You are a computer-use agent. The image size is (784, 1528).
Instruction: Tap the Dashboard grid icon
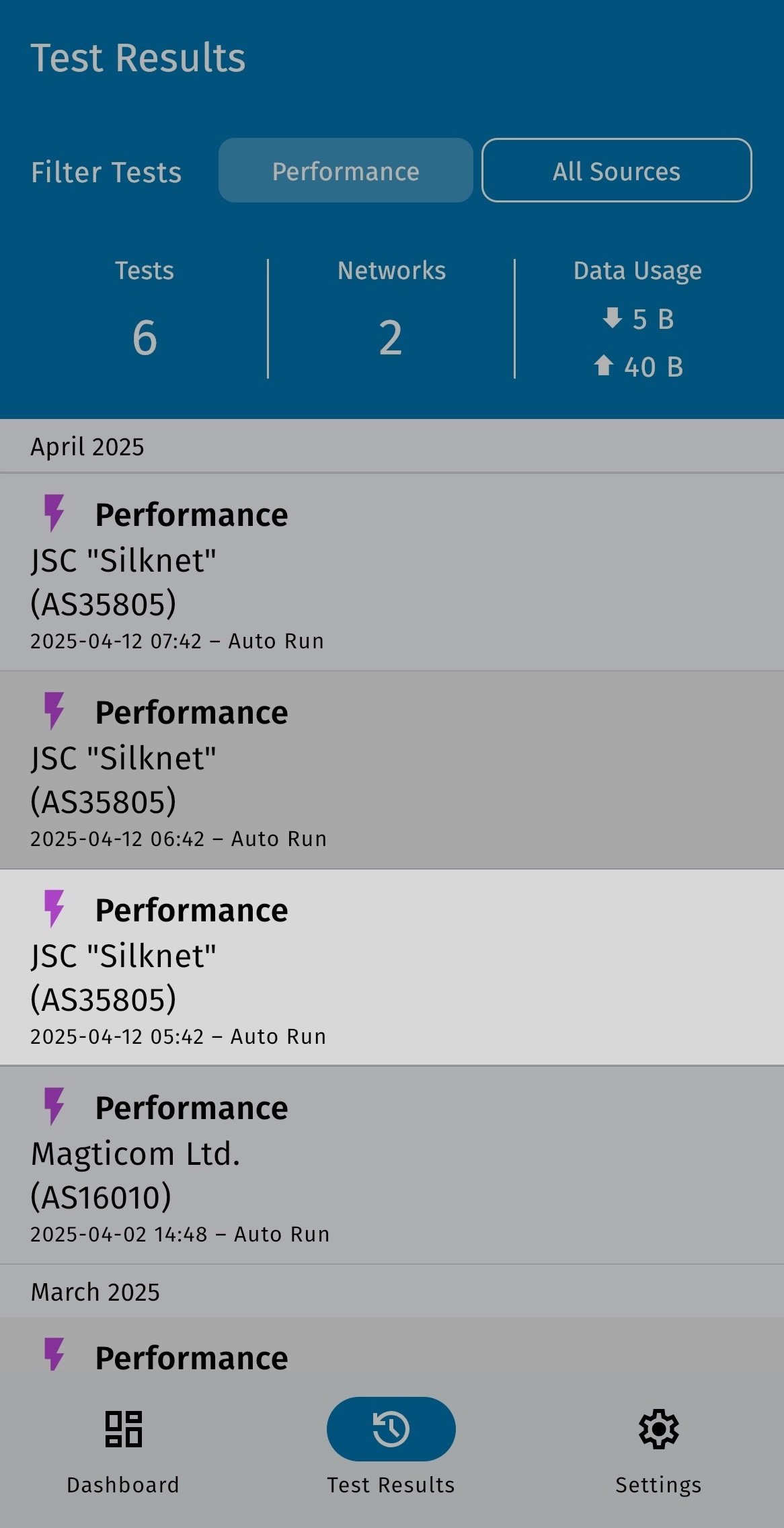point(123,1428)
